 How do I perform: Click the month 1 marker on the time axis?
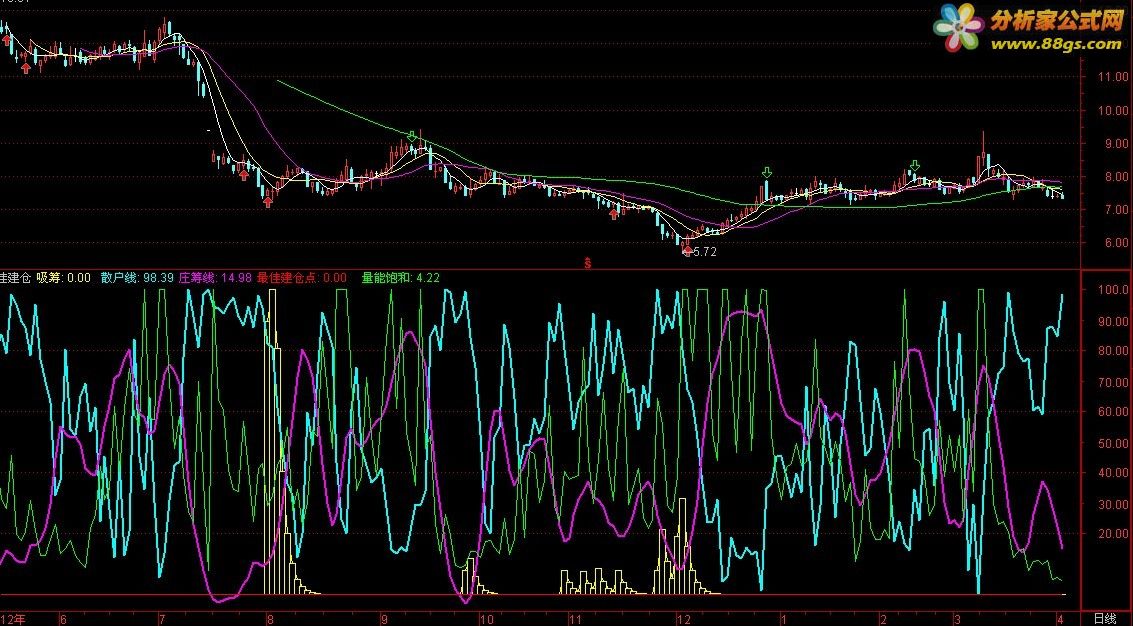[784, 619]
